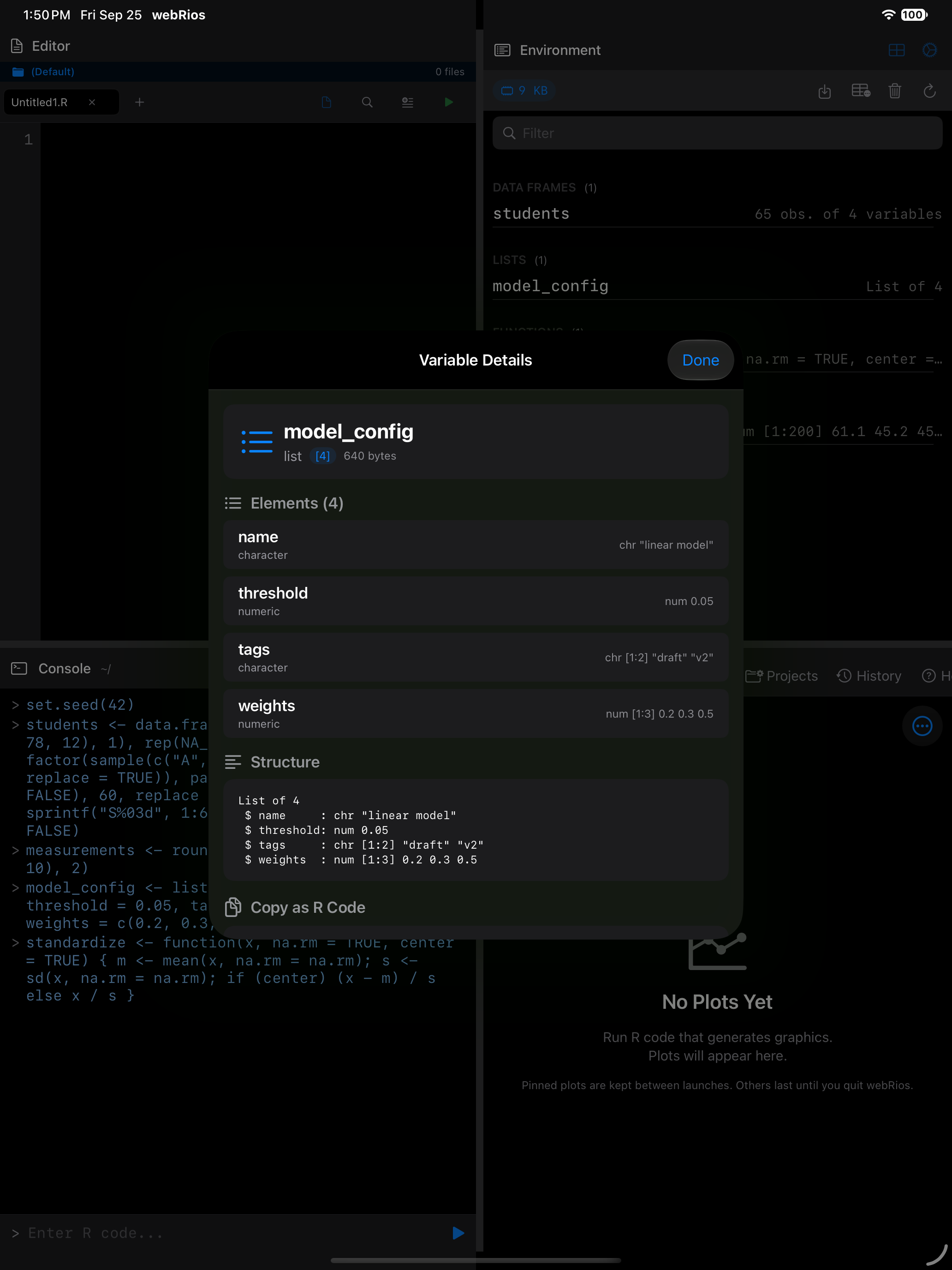Select the name element row

(476, 545)
